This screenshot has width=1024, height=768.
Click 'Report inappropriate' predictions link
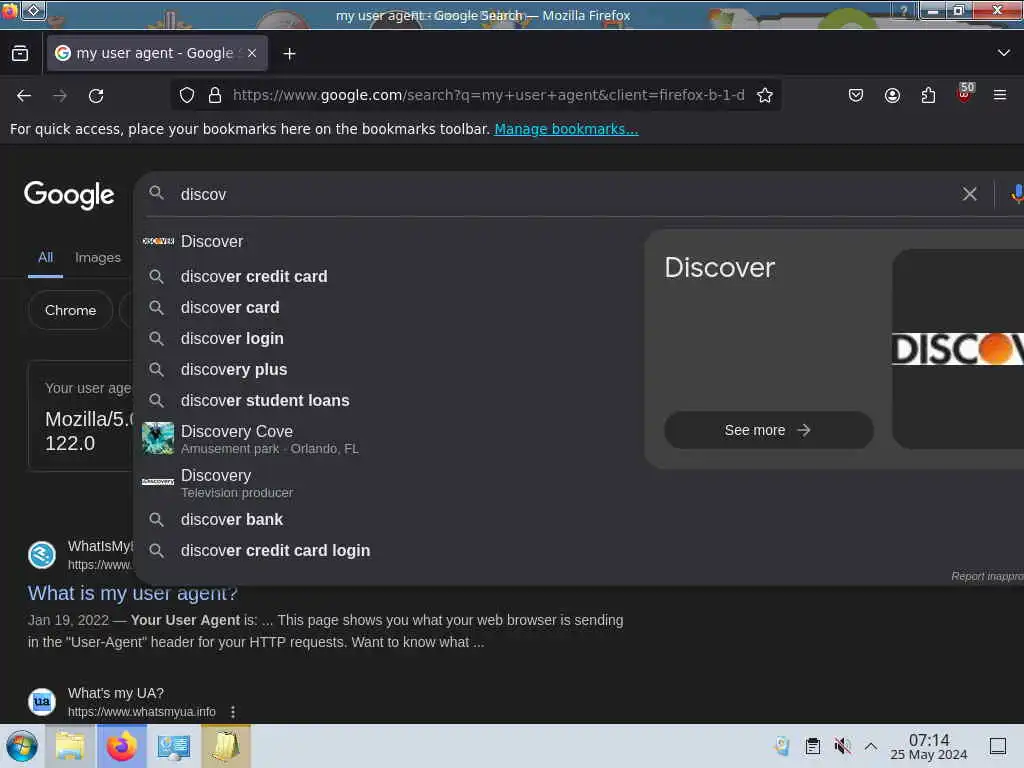pyautogui.click(x=987, y=576)
